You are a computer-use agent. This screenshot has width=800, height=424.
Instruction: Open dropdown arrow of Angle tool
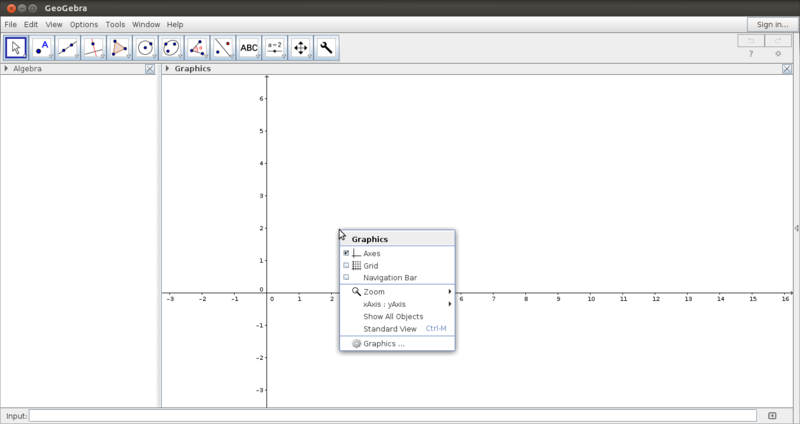(206, 57)
